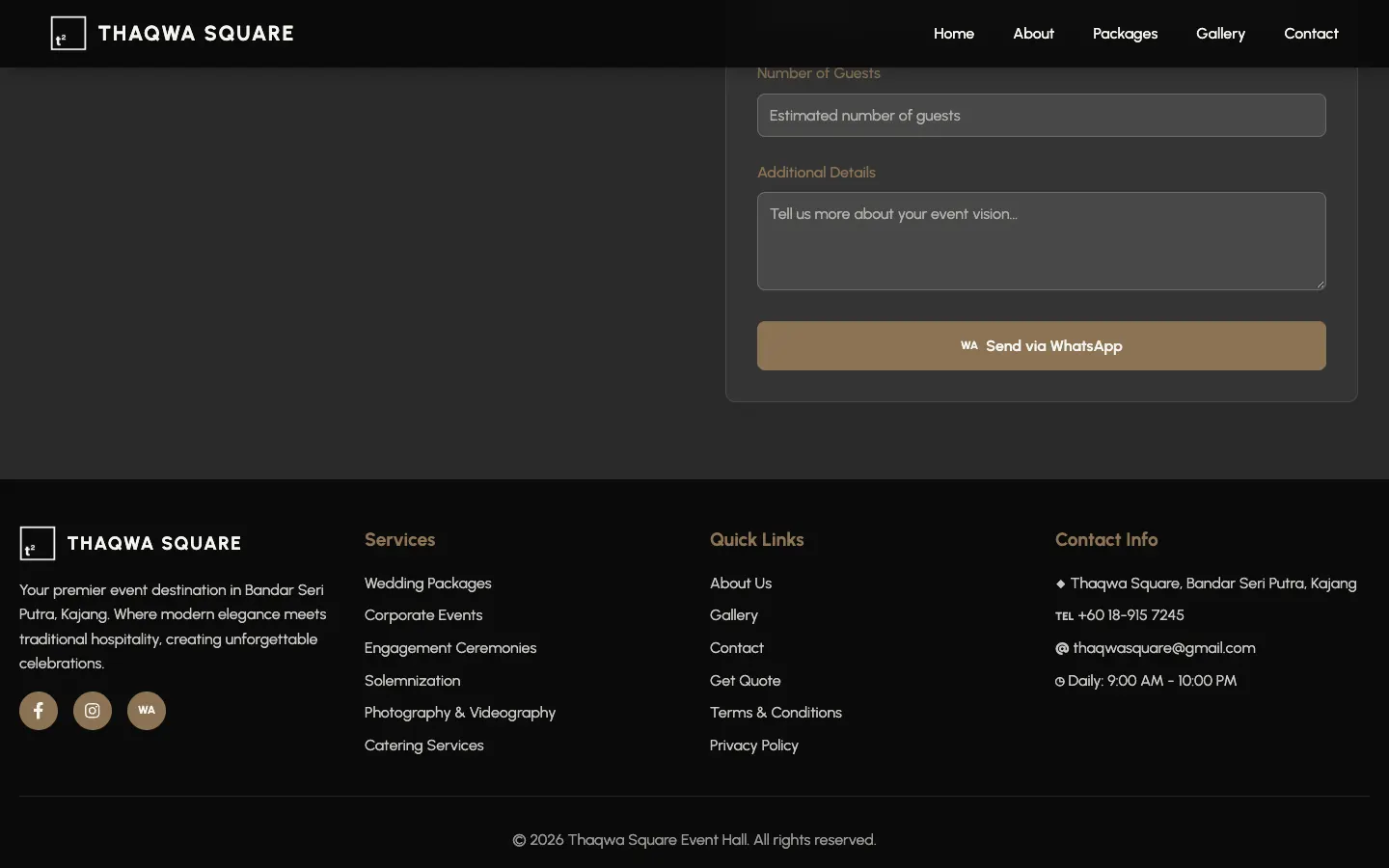This screenshot has height=868, width=1389.
Task: Follow the Gallery quick link in footer
Action: 734,615
